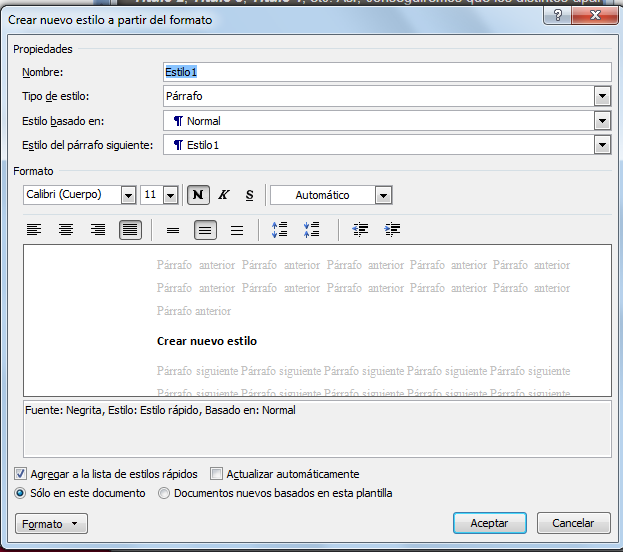Check Agregar a la lista de estilos rápidos
This screenshot has width=623, height=552.
[x=21, y=474]
